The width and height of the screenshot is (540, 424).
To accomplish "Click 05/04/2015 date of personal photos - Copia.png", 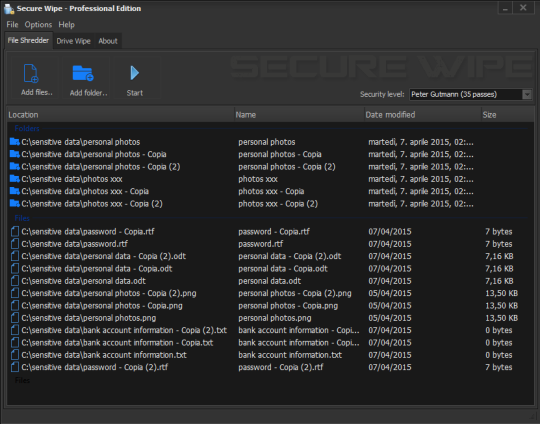I will click(390, 306).
